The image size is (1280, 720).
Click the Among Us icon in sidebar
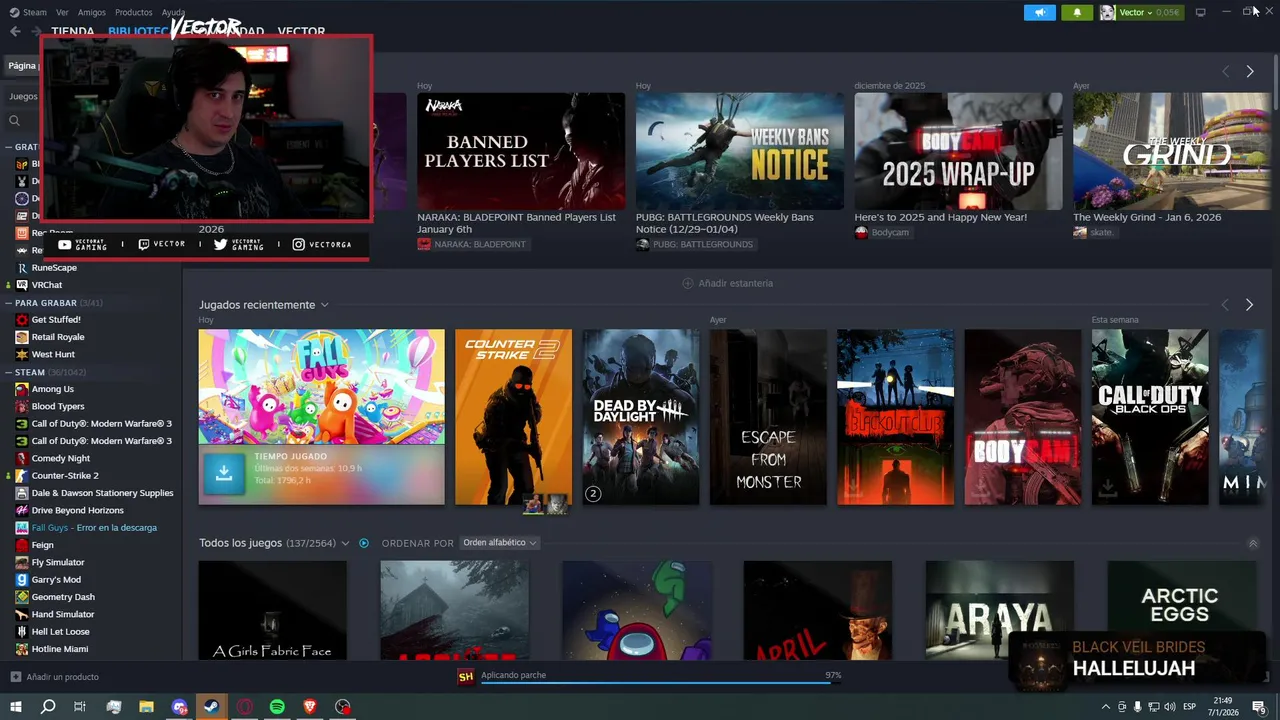point(22,389)
